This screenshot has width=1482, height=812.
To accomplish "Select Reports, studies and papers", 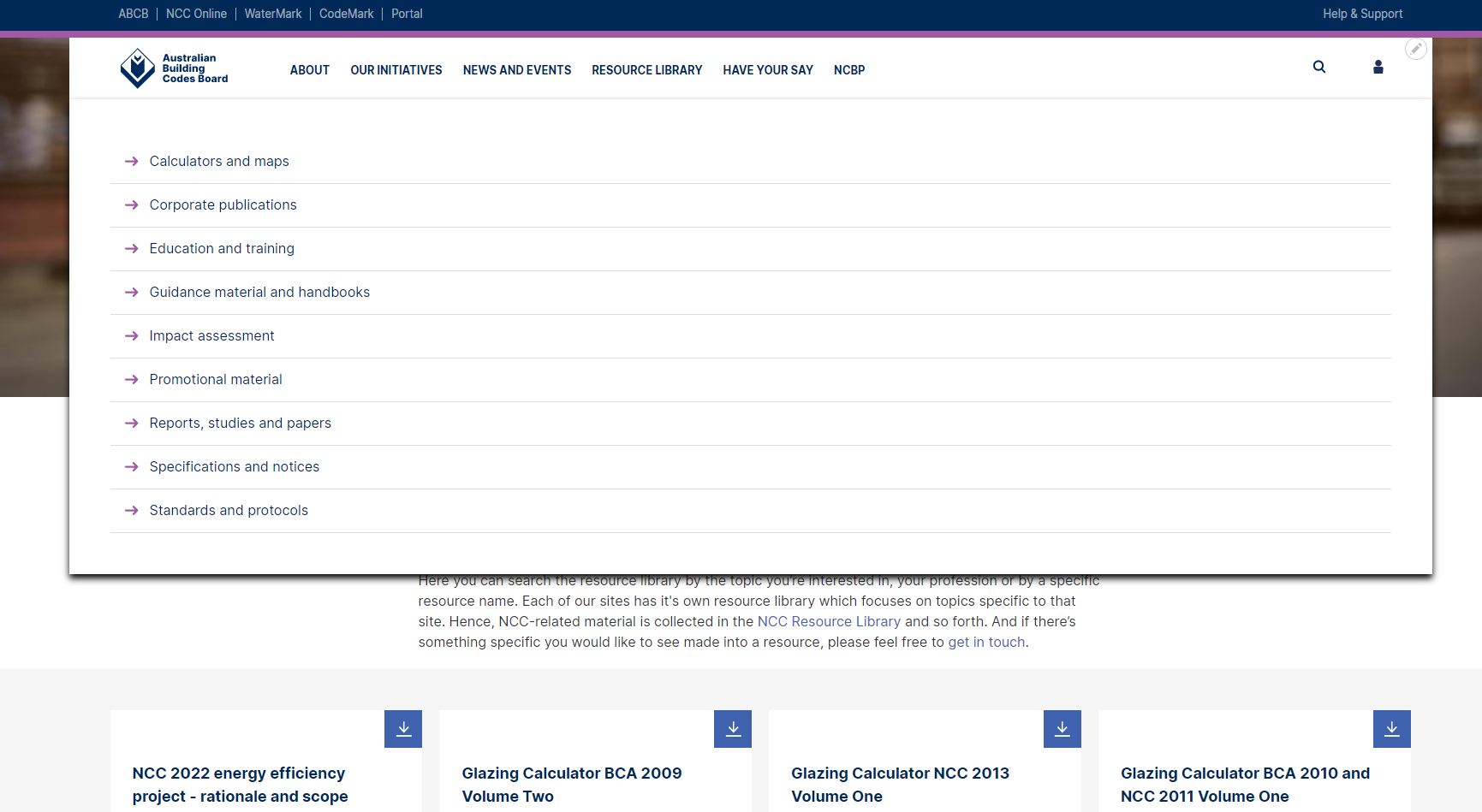I will point(240,423).
